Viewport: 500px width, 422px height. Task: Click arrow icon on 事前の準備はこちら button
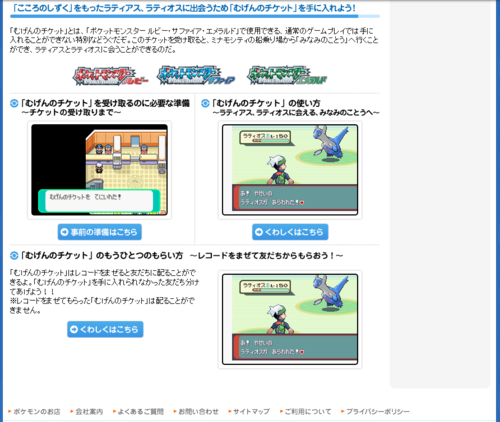pyautogui.click(x=65, y=232)
